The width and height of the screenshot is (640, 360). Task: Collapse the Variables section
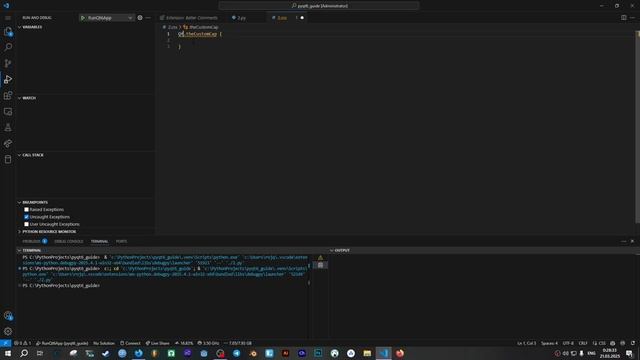click(x=85, y=27)
